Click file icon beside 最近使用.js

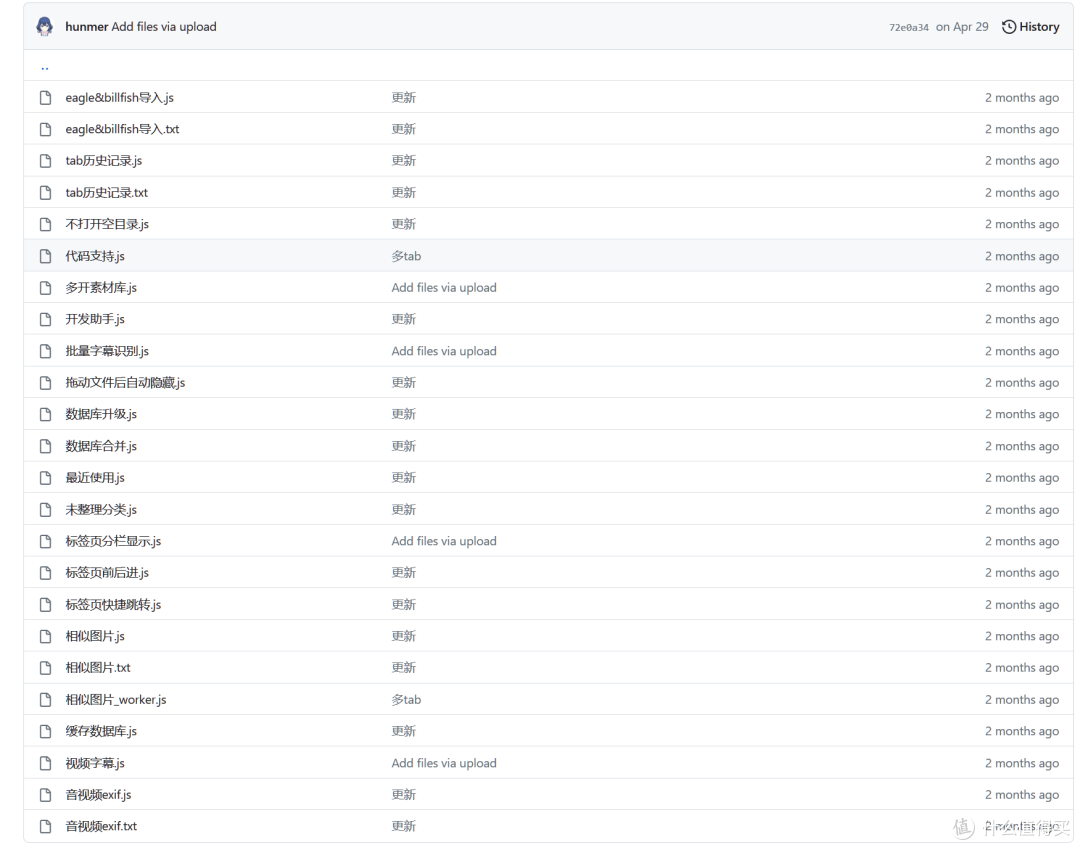tap(45, 478)
